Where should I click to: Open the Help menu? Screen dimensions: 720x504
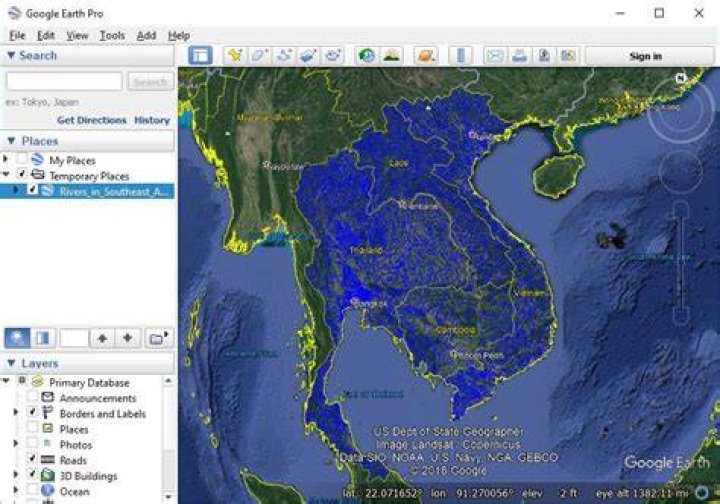click(x=179, y=35)
